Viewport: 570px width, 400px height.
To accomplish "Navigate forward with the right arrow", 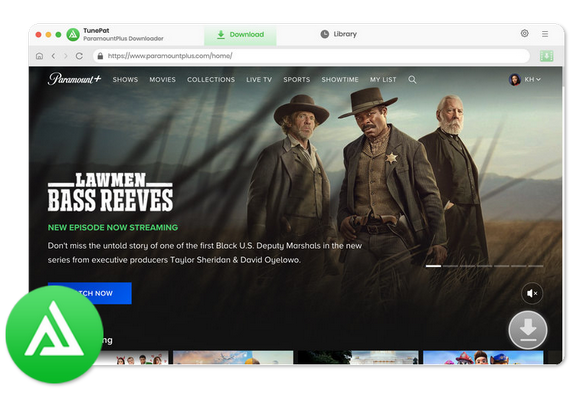I will point(66,56).
